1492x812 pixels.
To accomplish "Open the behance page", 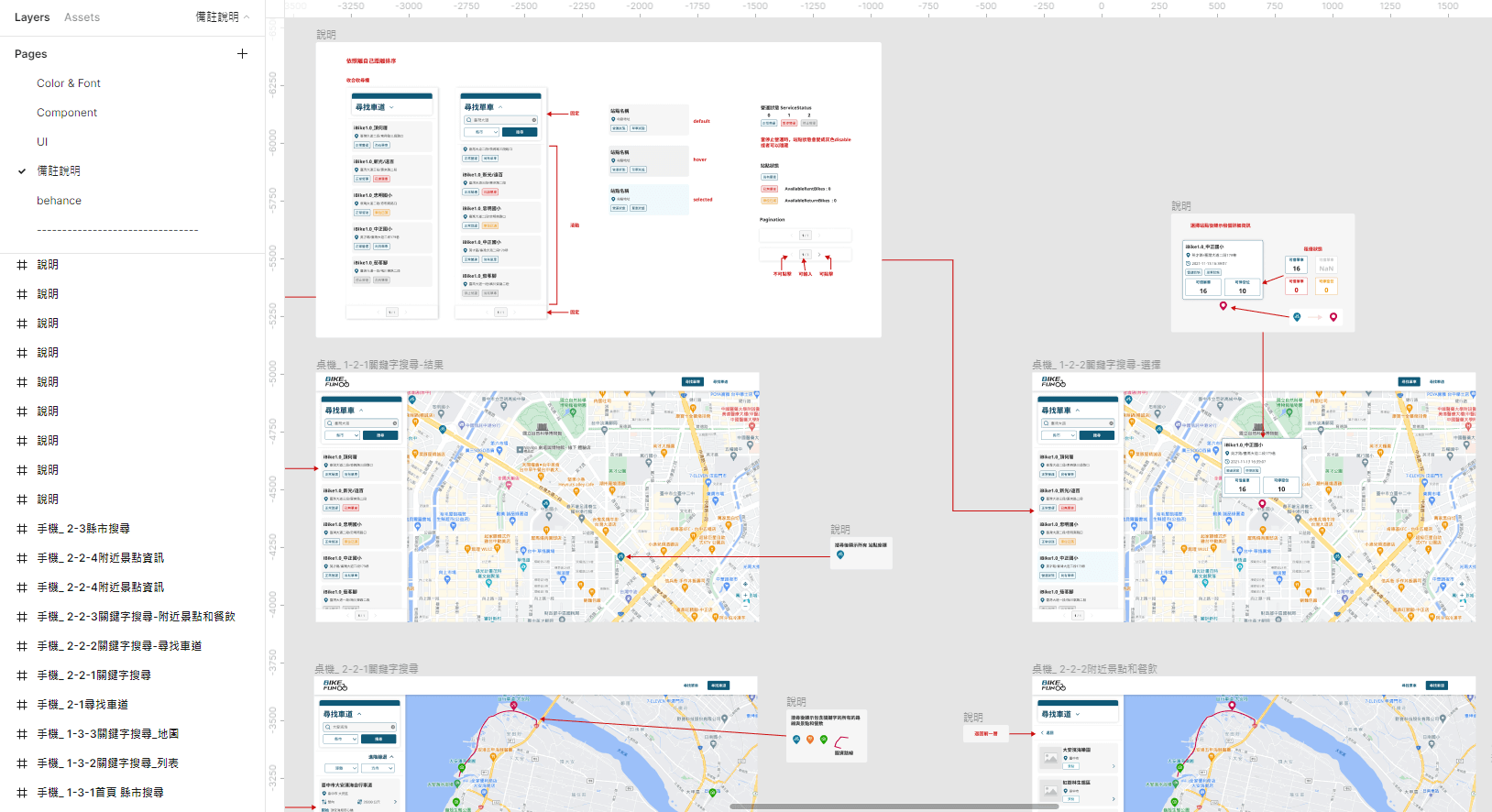I will point(59,201).
